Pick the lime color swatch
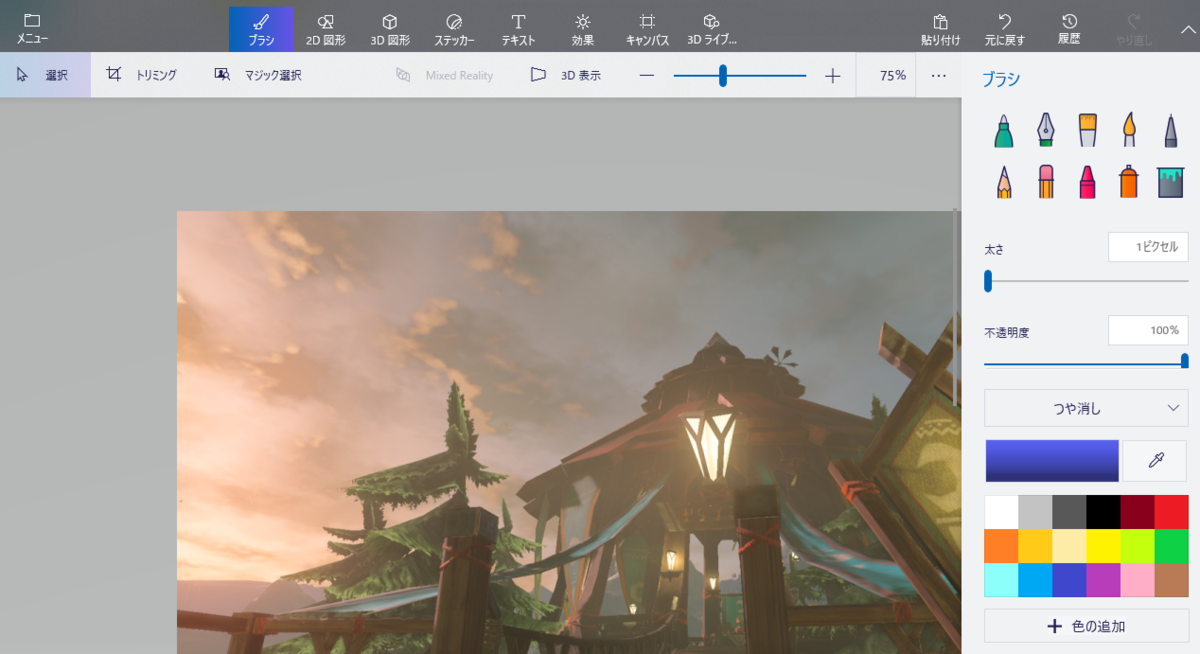 [x=1137, y=546]
